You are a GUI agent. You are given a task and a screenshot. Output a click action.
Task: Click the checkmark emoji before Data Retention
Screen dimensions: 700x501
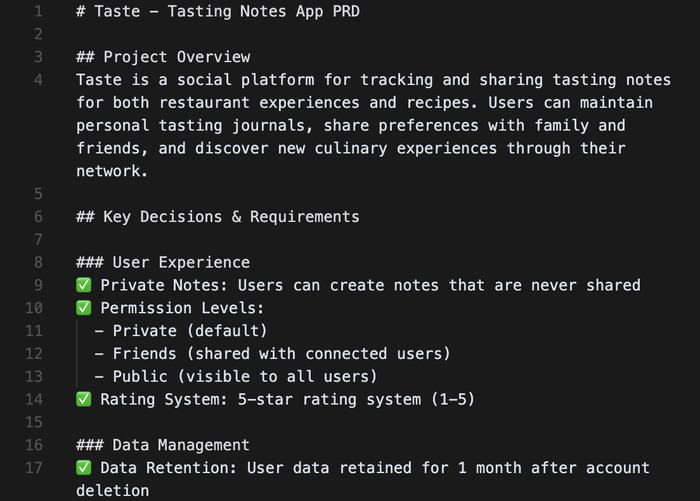pyautogui.click(x=84, y=468)
